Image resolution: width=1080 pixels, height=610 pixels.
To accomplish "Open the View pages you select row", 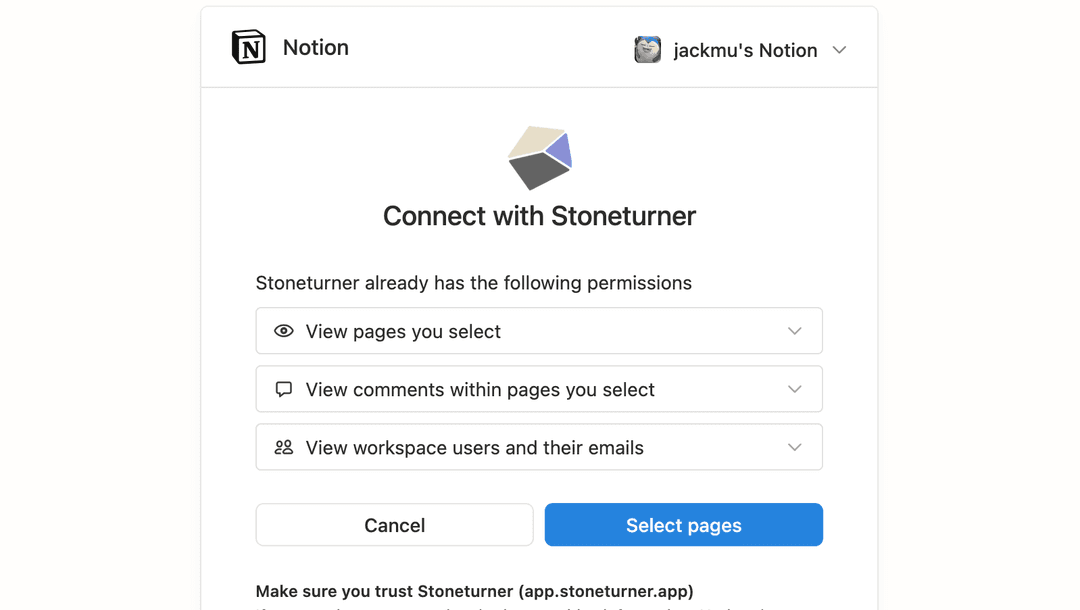I will point(539,331).
